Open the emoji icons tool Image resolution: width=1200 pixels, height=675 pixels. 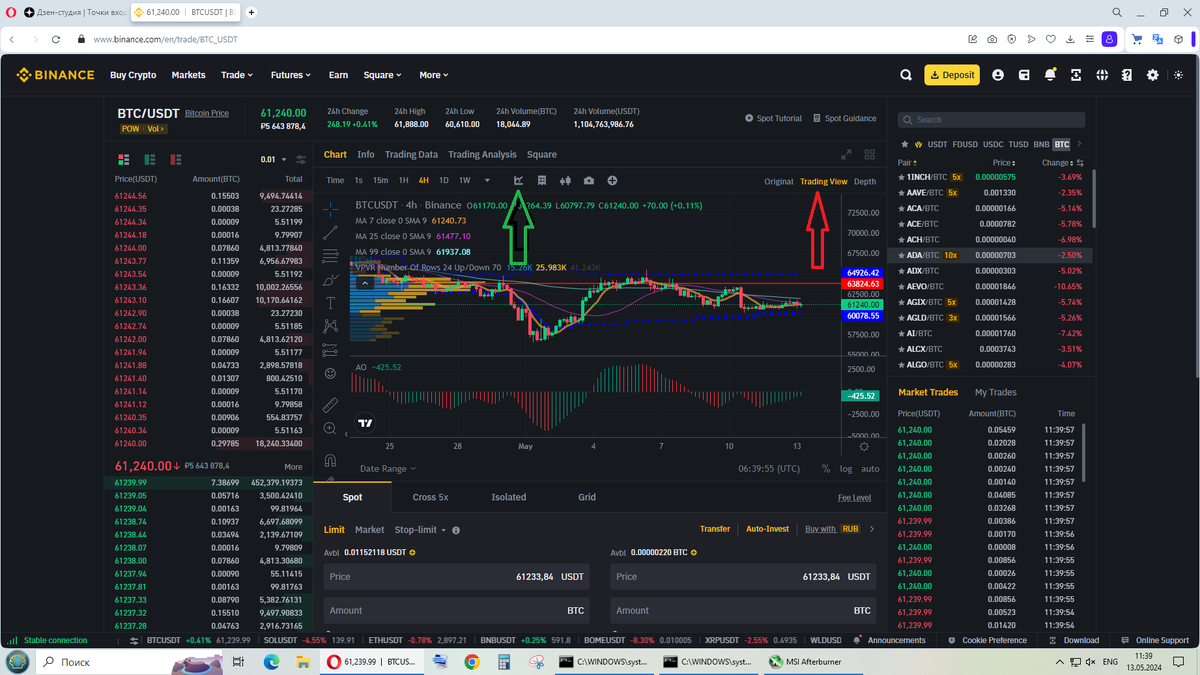[x=331, y=373]
